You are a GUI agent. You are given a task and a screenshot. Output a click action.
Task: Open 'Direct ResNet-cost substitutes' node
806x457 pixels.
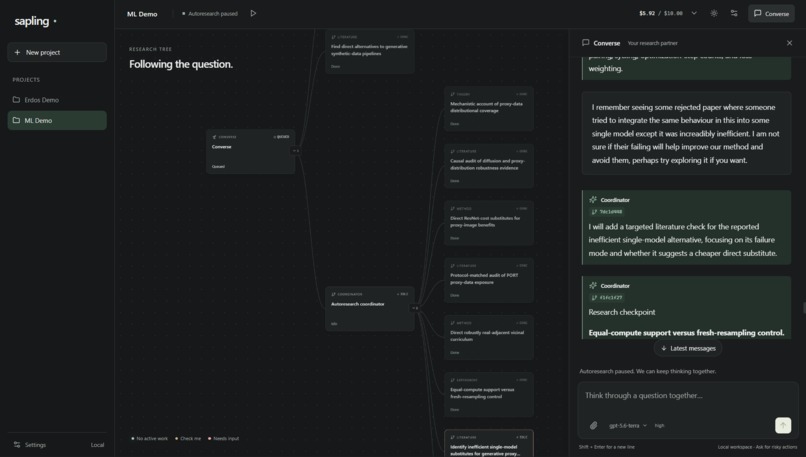tap(489, 223)
